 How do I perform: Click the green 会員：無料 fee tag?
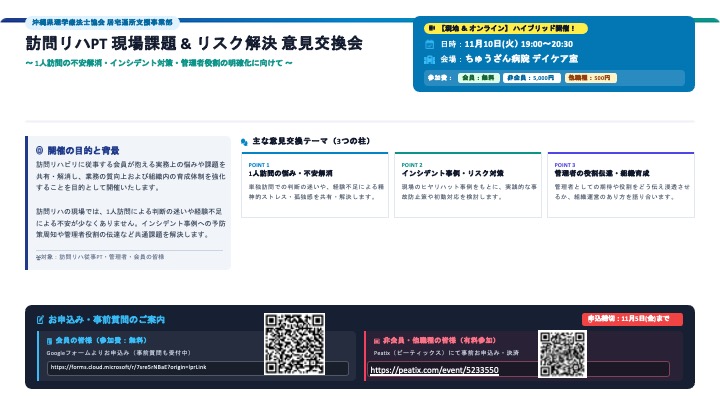(x=478, y=78)
